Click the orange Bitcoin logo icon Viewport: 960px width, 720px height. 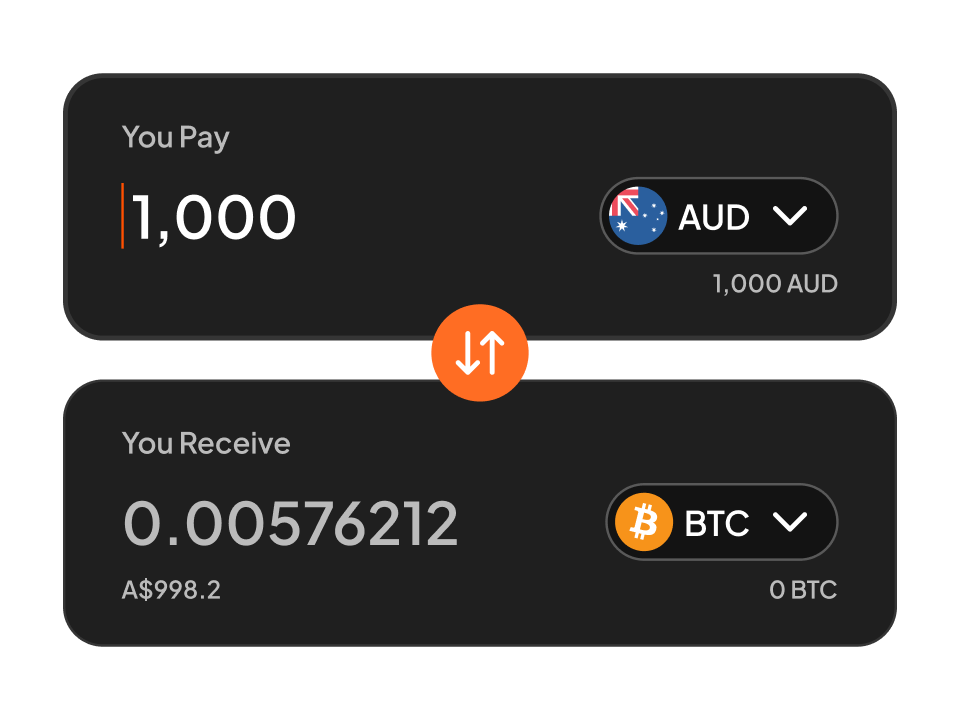pos(644,523)
